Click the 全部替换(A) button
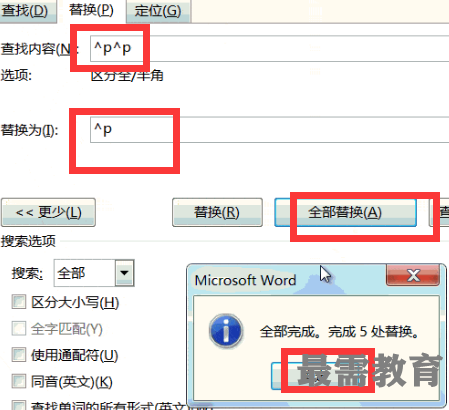The width and height of the screenshot is (449, 410). click(345, 212)
